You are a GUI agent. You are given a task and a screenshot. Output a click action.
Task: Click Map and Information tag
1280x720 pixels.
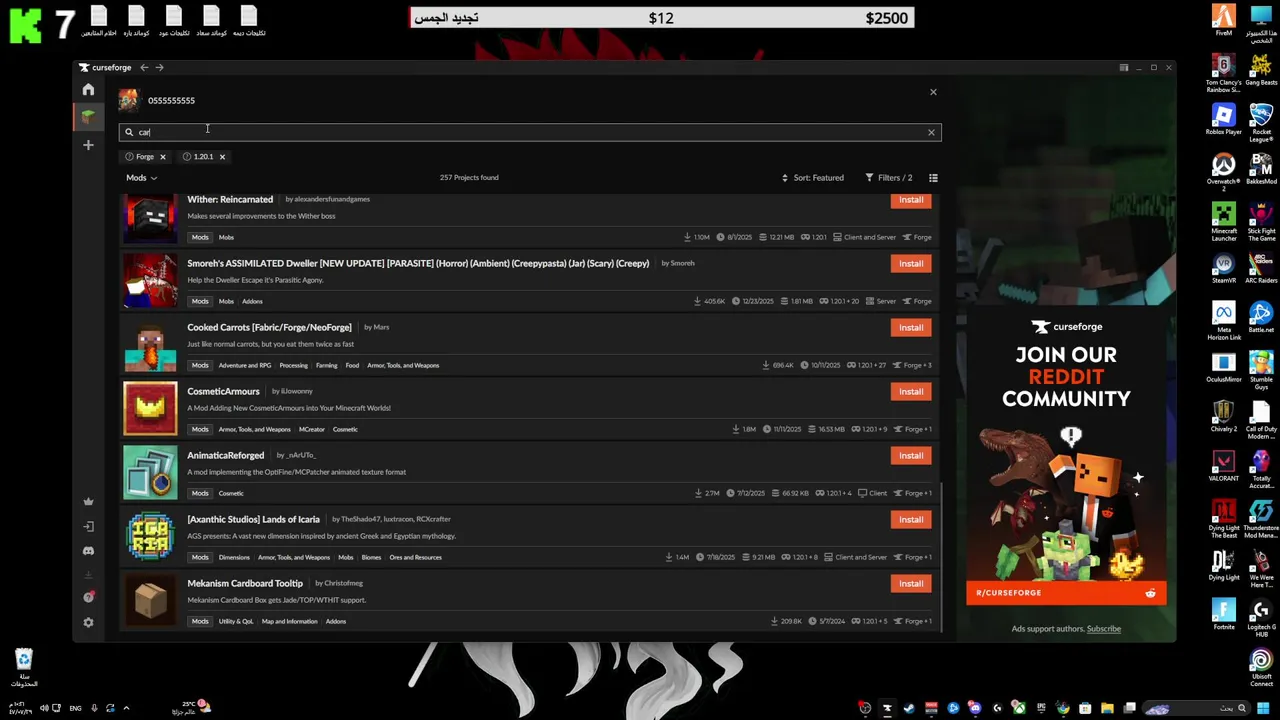point(289,621)
